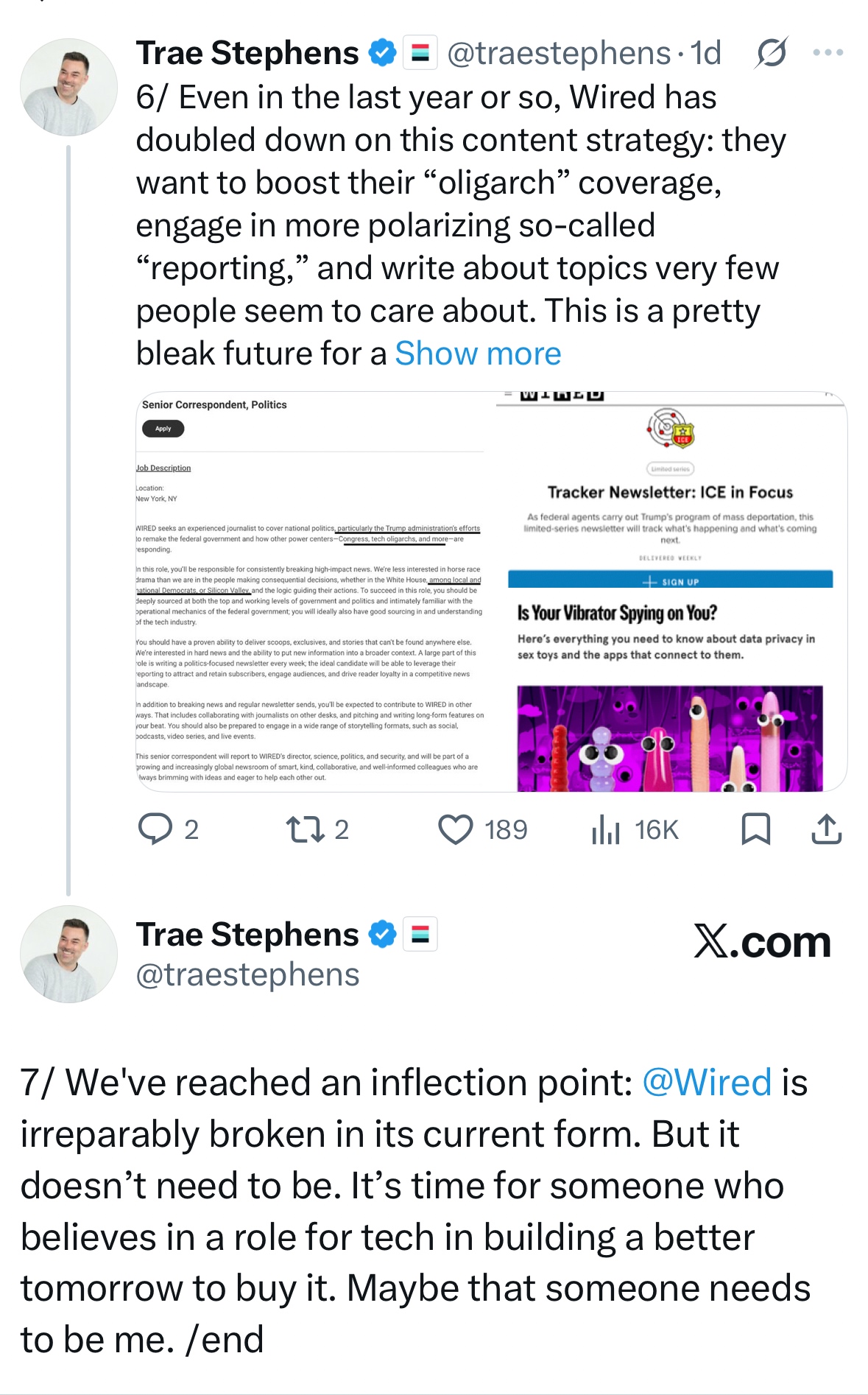This screenshot has width=868, height=1395.
Task: Expand tweet text with Show more
Action: pyautogui.click(x=478, y=354)
